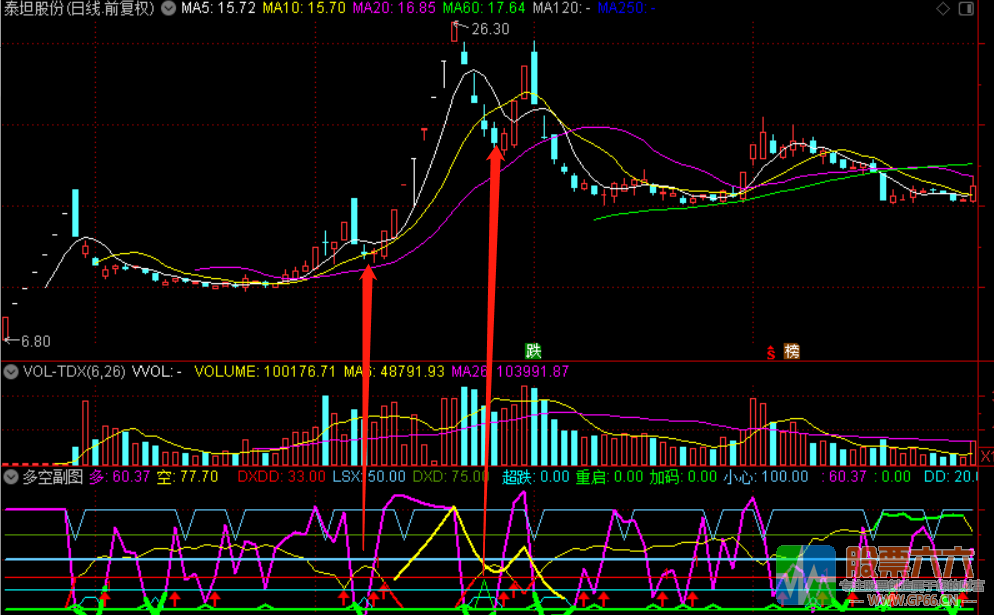Click the red $ marker below chart

770,352
